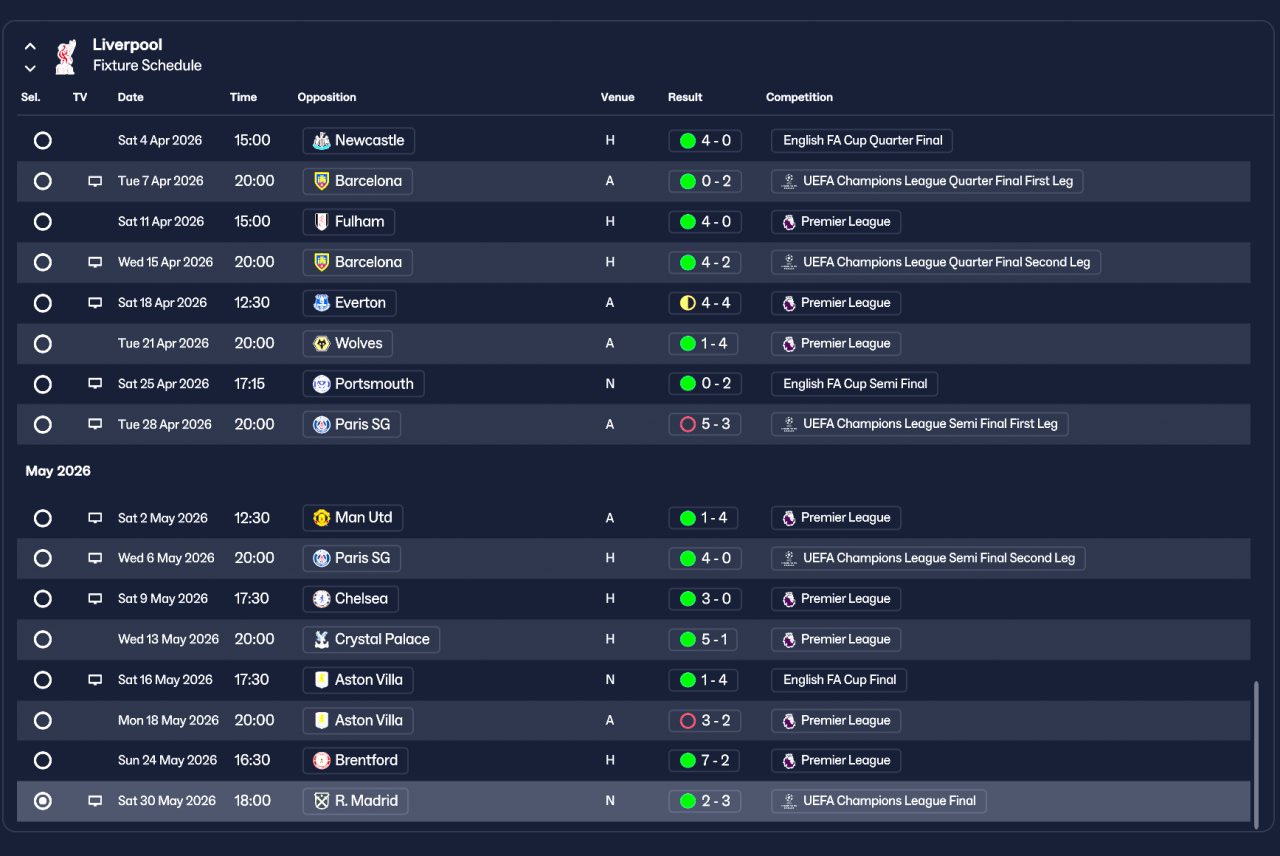Click the TV icon in the Everton row
The width and height of the screenshot is (1280, 856).
pyautogui.click(x=95, y=303)
